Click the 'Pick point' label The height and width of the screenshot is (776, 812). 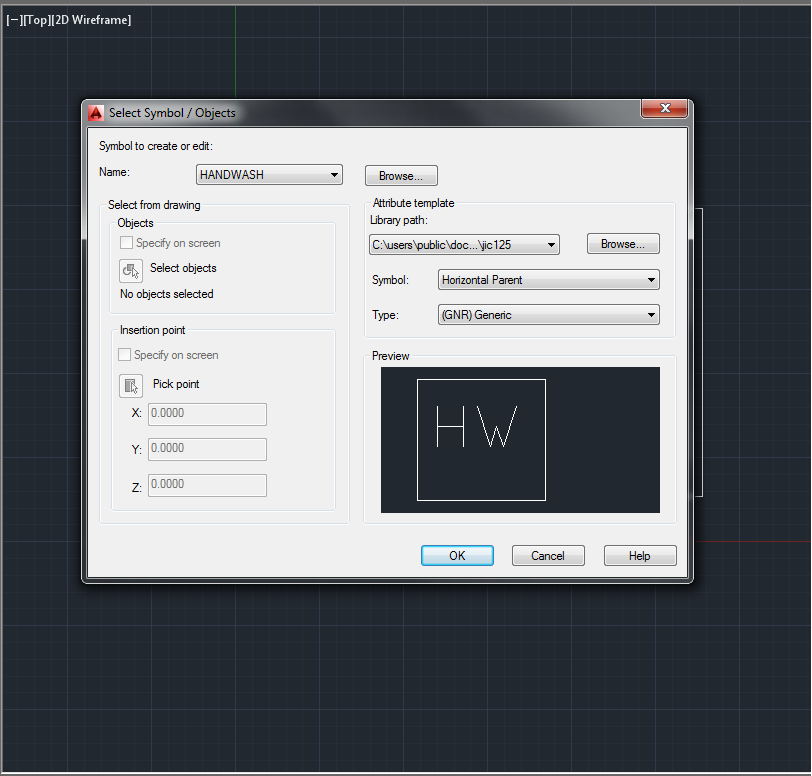pyautogui.click(x=176, y=384)
